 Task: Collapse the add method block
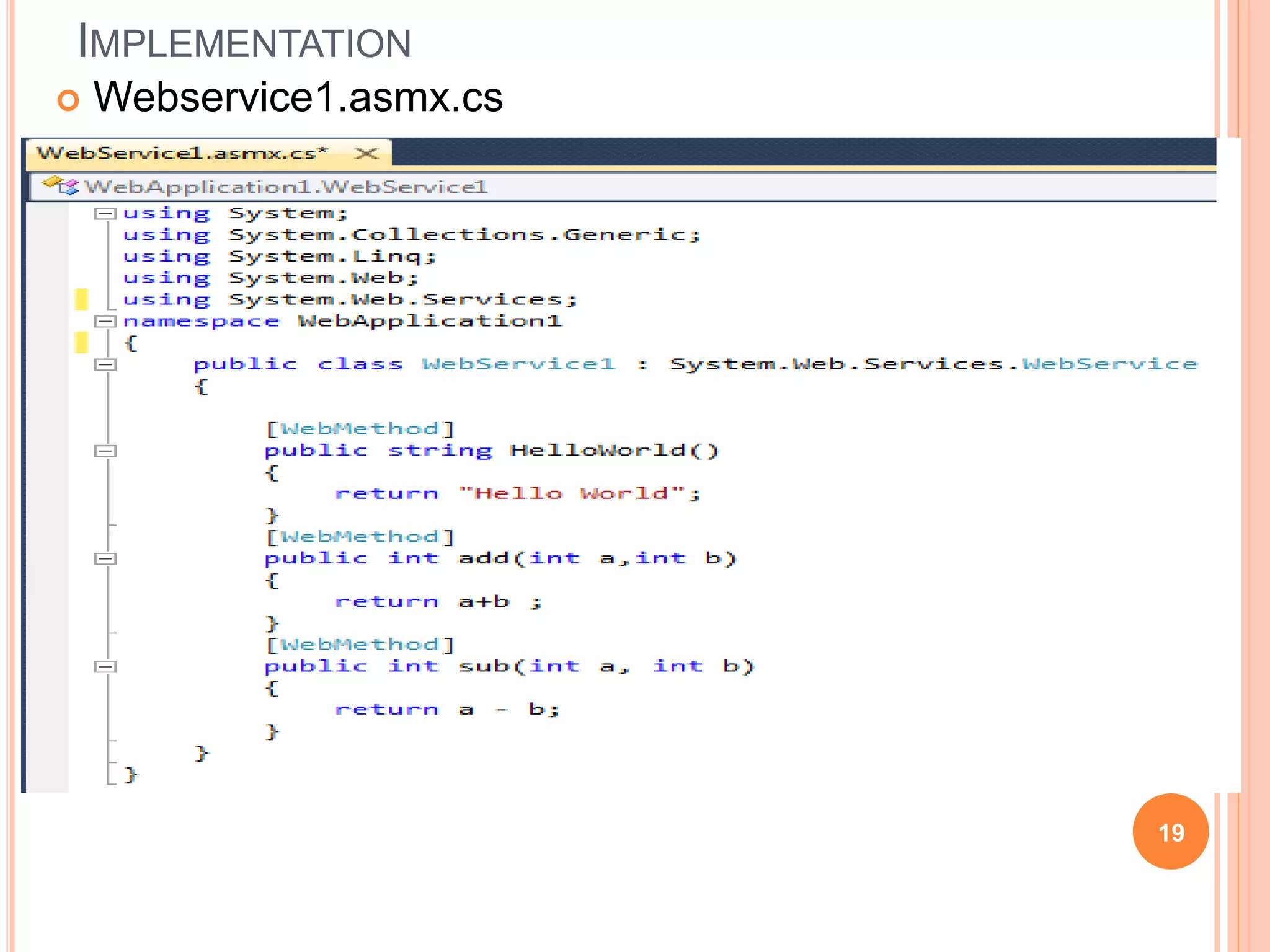pos(105,559)
